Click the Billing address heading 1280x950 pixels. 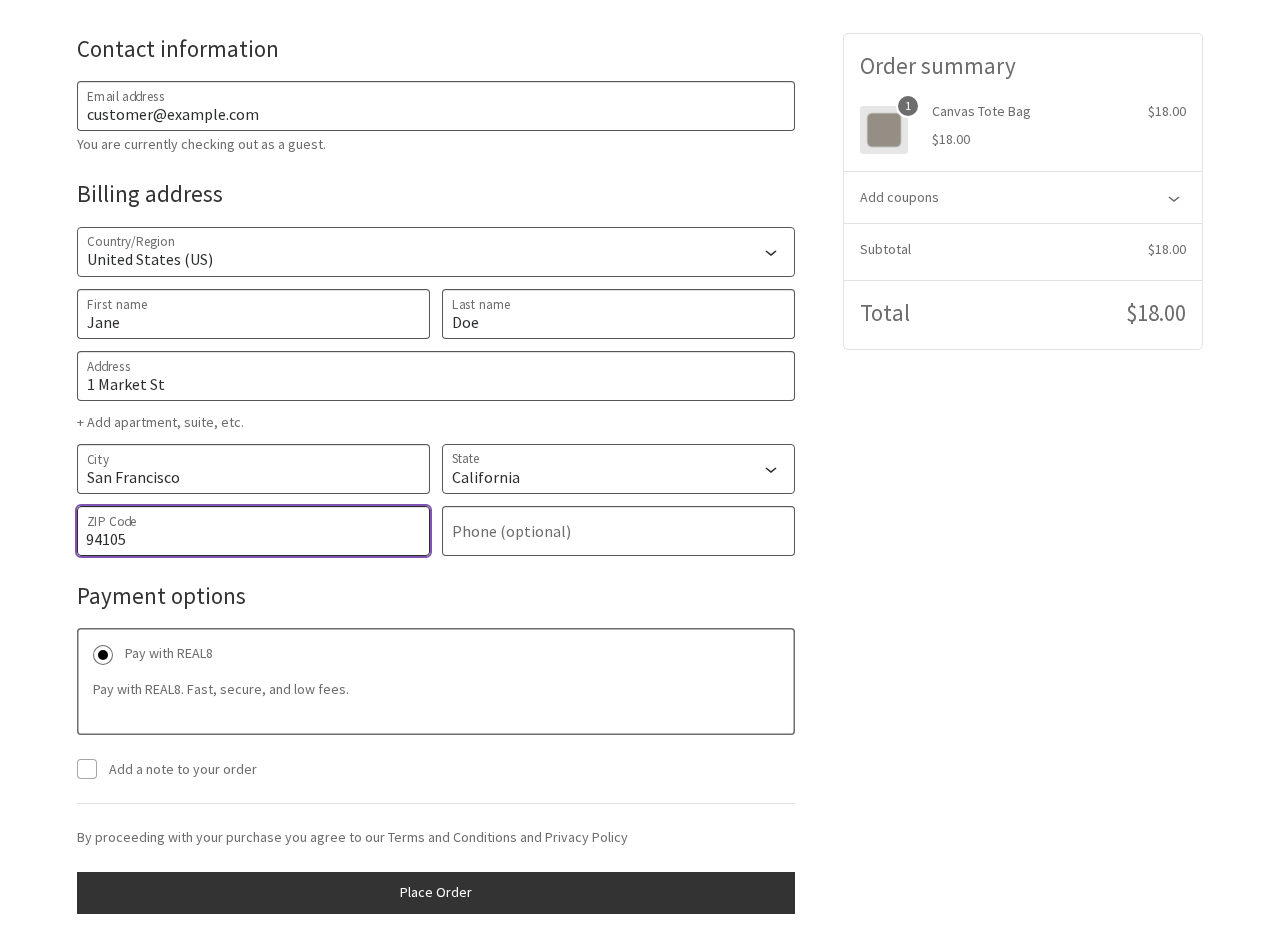(x=150, y=194)
